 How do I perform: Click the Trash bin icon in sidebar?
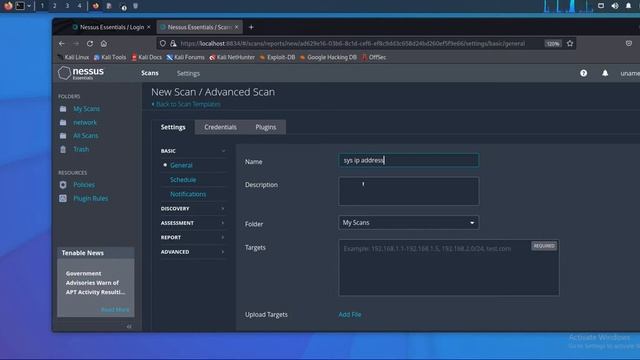63,149
